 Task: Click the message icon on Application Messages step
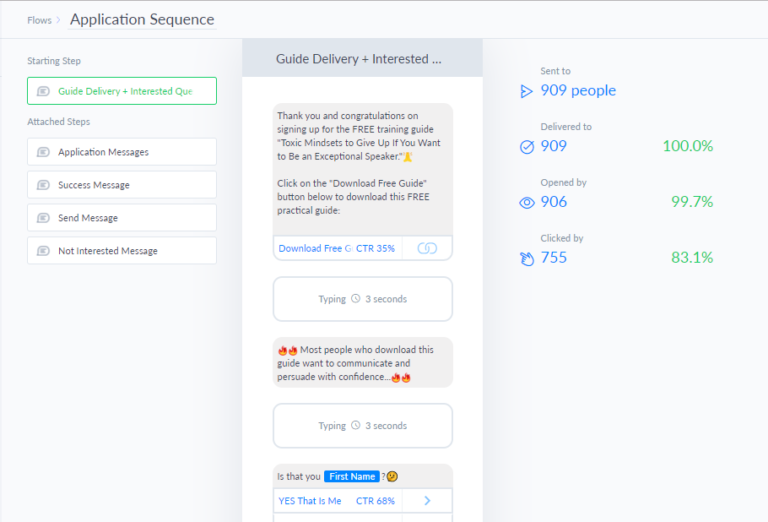tap(43, 152)
